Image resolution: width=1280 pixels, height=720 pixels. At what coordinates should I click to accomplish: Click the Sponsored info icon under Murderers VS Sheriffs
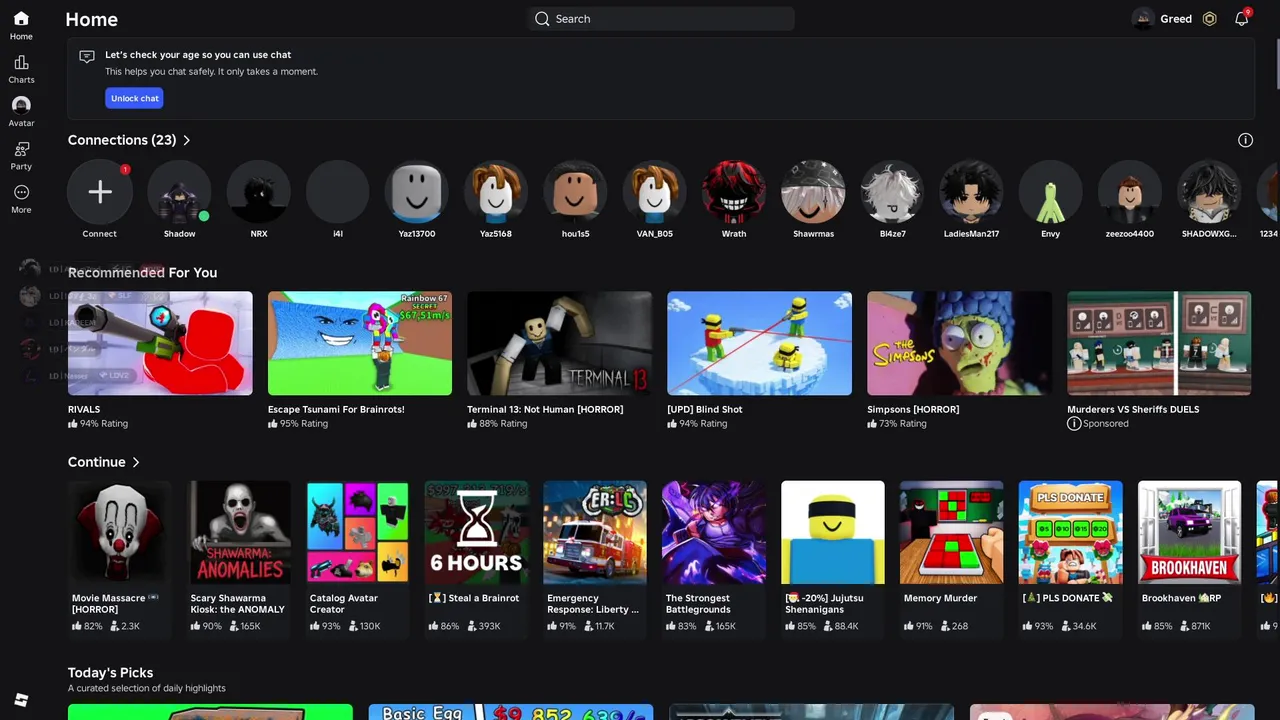point(1074,424)
